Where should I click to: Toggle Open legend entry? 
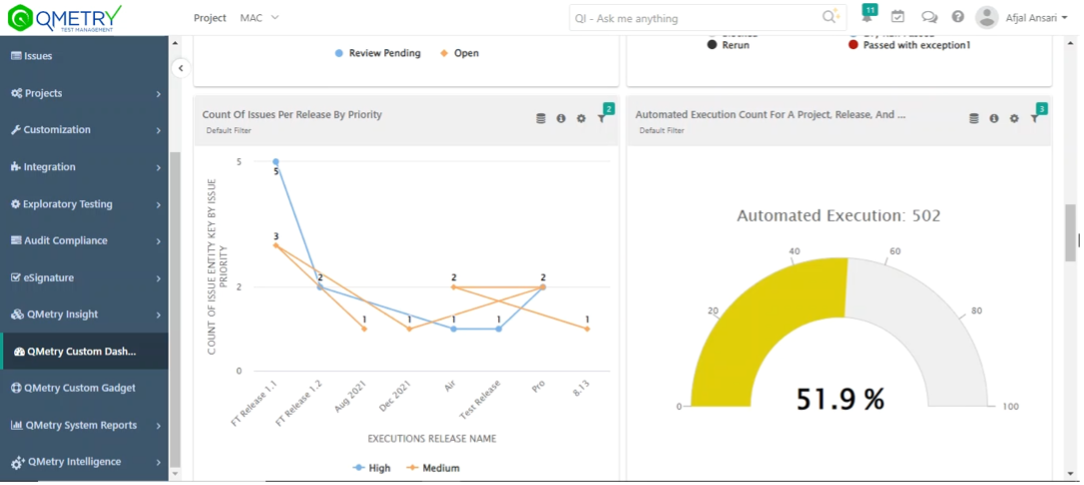pyautogui.click(x=459, y=53)
